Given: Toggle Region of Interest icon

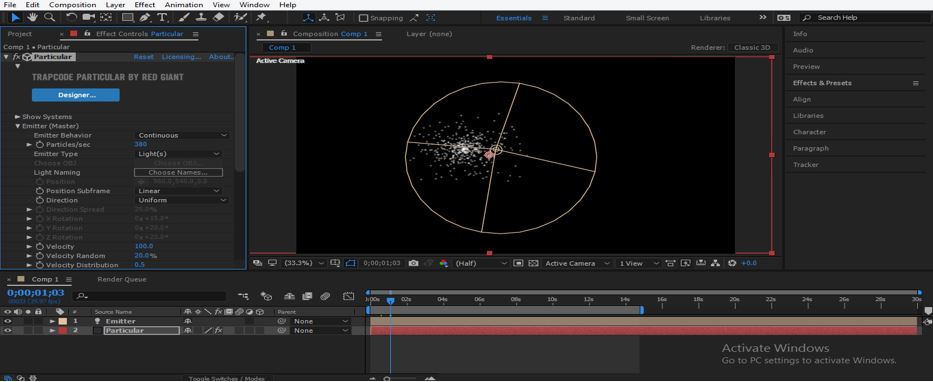Looking at the screenshot, I should pyautogui.click(x=518, y=263).
